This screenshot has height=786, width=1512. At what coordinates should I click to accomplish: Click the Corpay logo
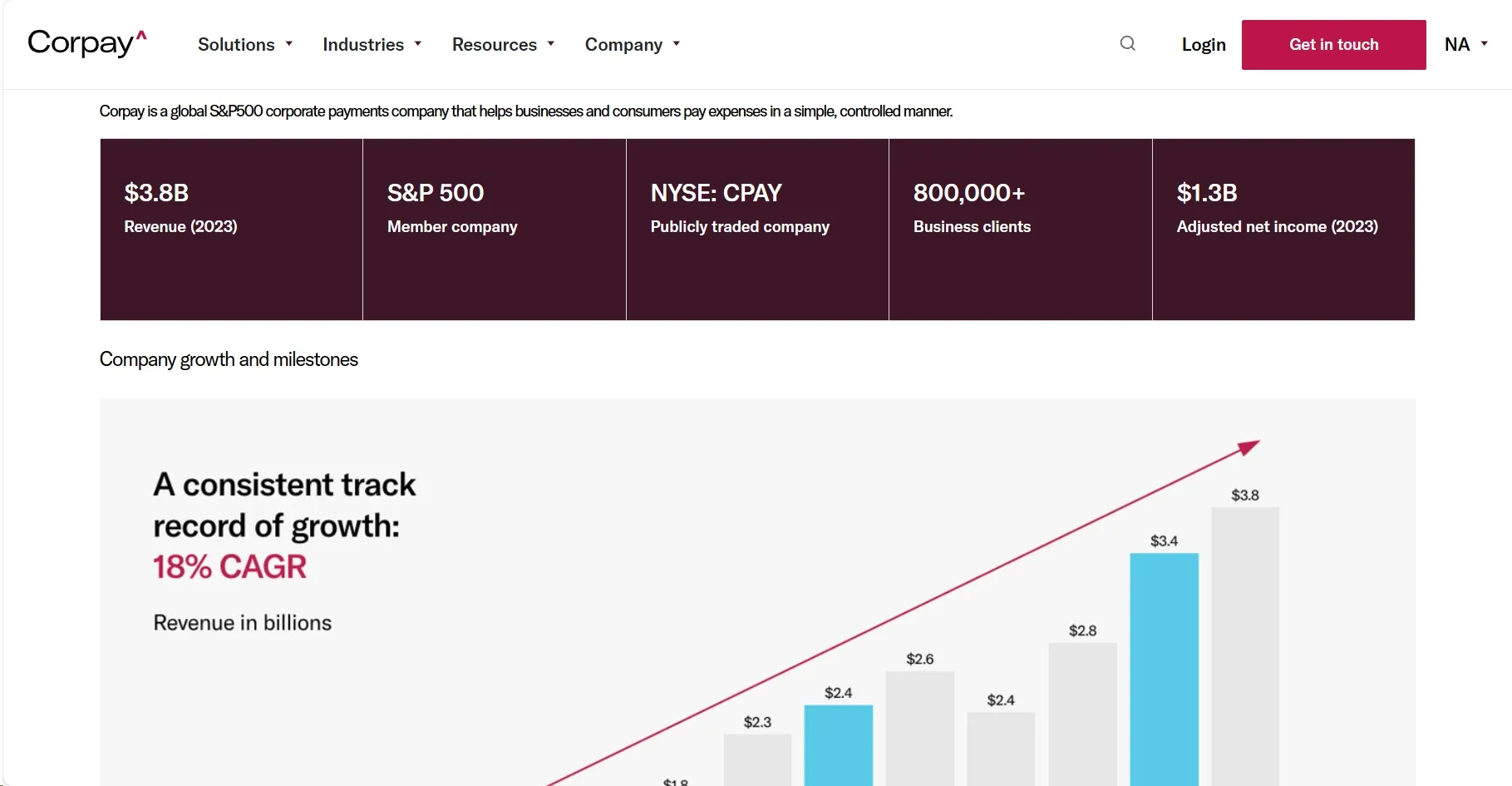tap(87, 43)
